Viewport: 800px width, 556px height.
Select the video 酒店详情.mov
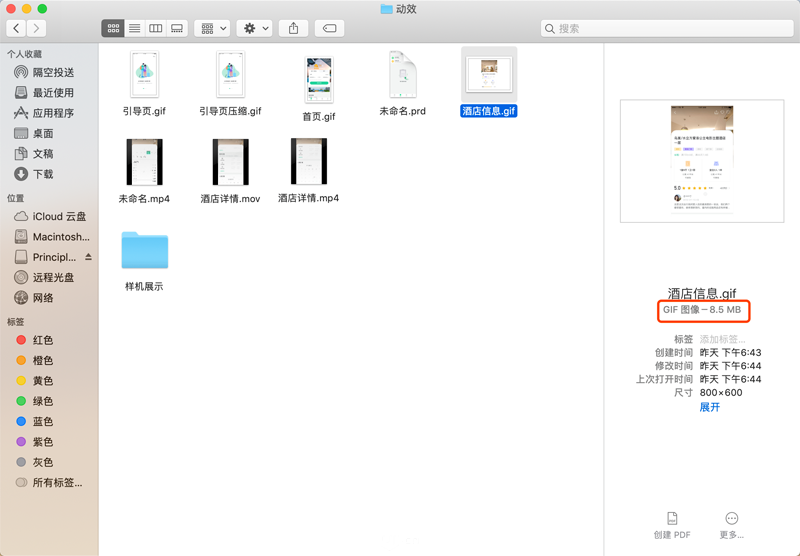[x=231, y=162]
